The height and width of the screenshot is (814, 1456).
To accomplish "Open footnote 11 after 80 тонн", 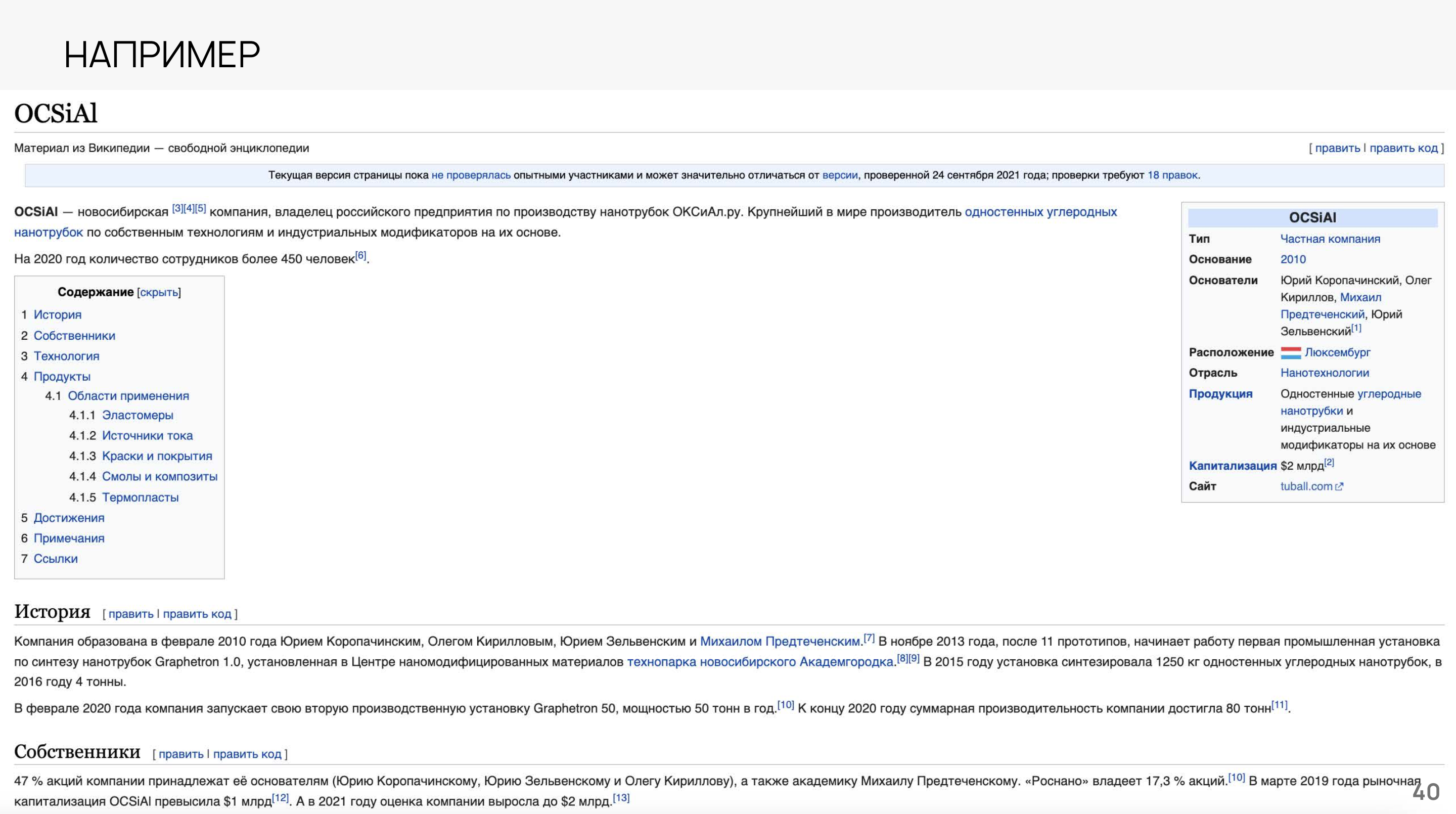I will click(1280, 705).
